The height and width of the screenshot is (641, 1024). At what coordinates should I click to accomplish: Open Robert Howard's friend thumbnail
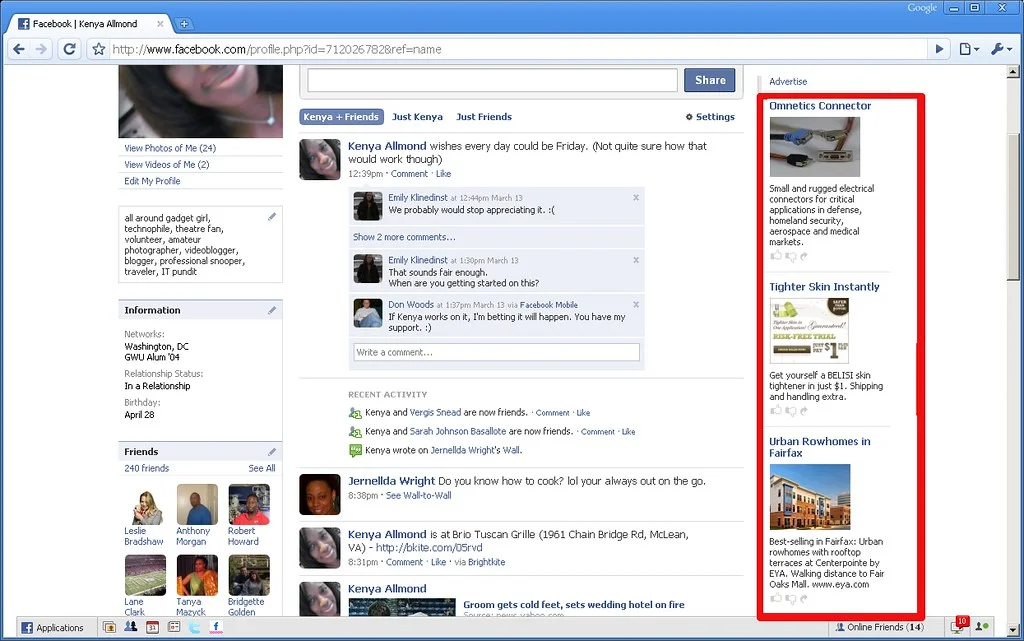pyautogui.click(x=249, y=504)
